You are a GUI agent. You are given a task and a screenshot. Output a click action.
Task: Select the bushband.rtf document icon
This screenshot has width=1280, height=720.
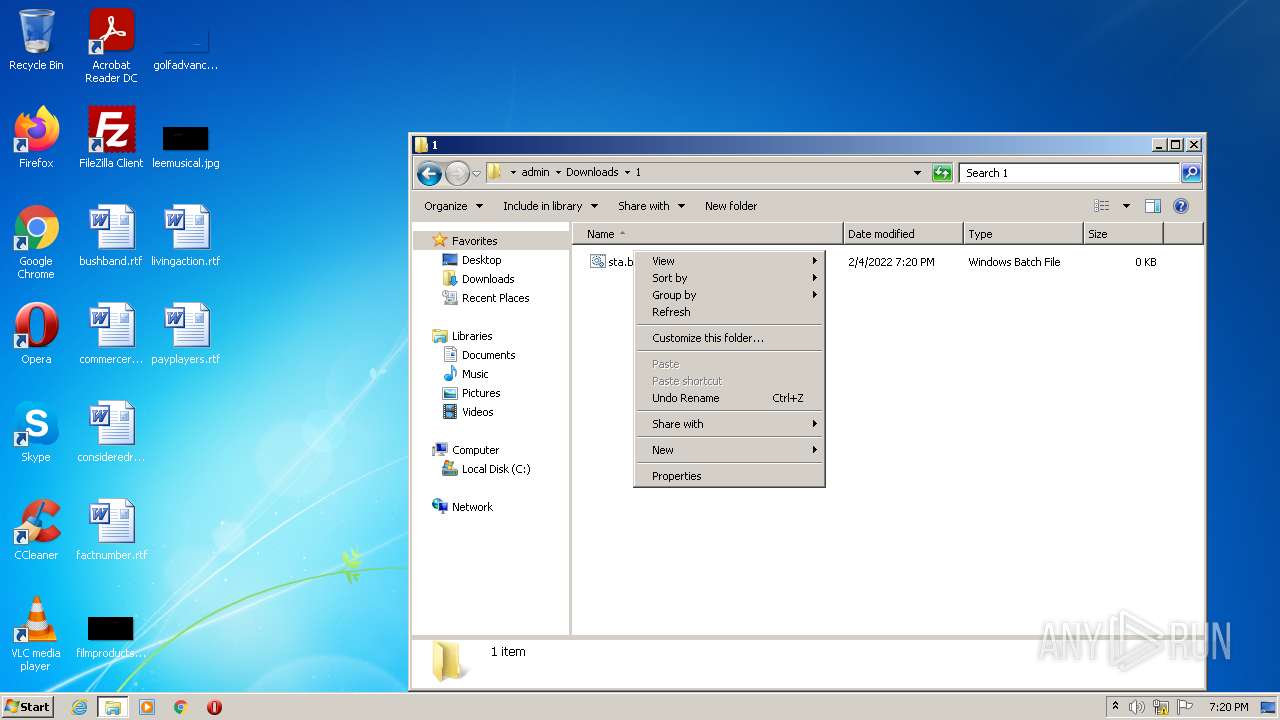[x=111, y=236]
